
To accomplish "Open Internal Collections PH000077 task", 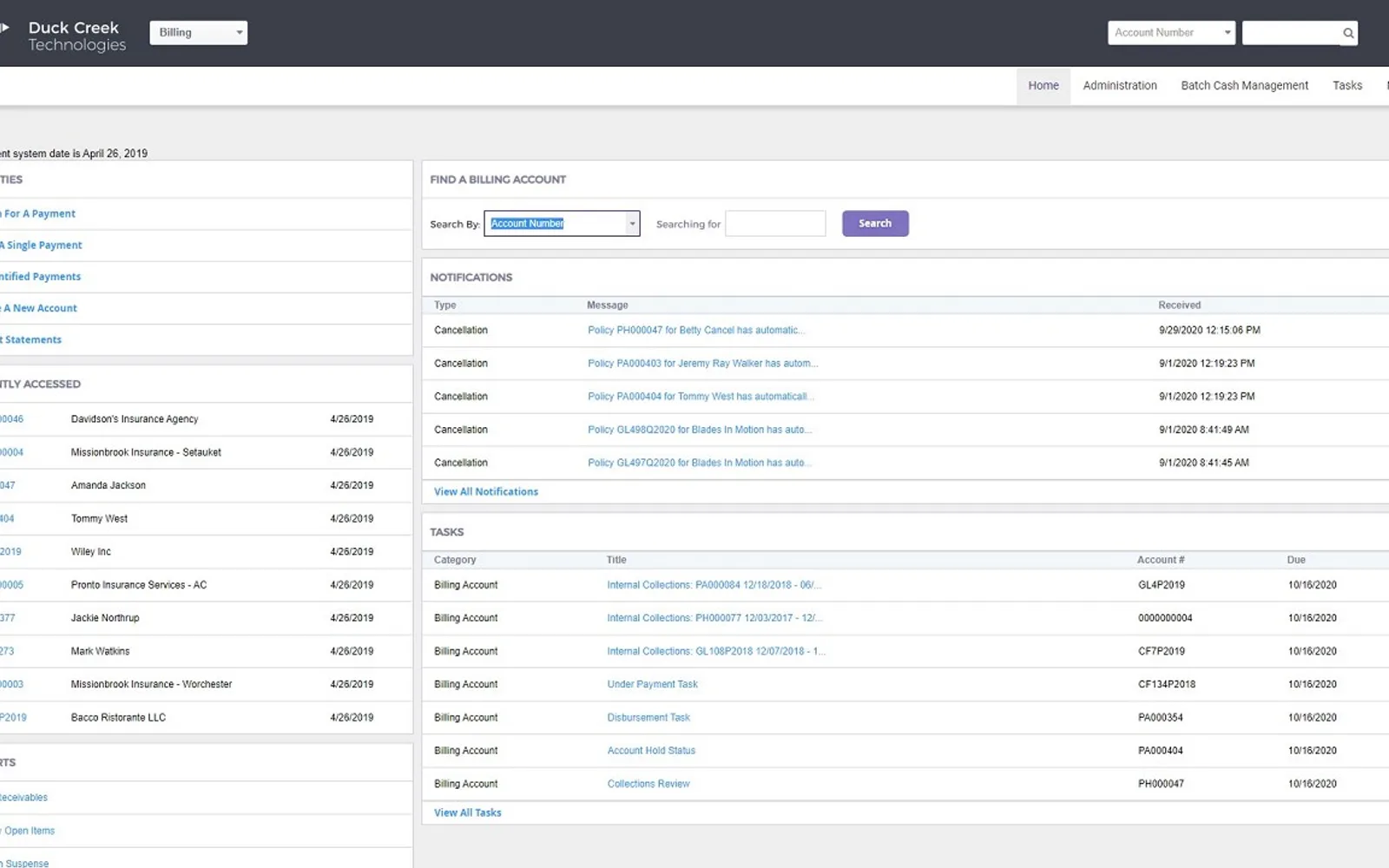I will coord(714,618).
